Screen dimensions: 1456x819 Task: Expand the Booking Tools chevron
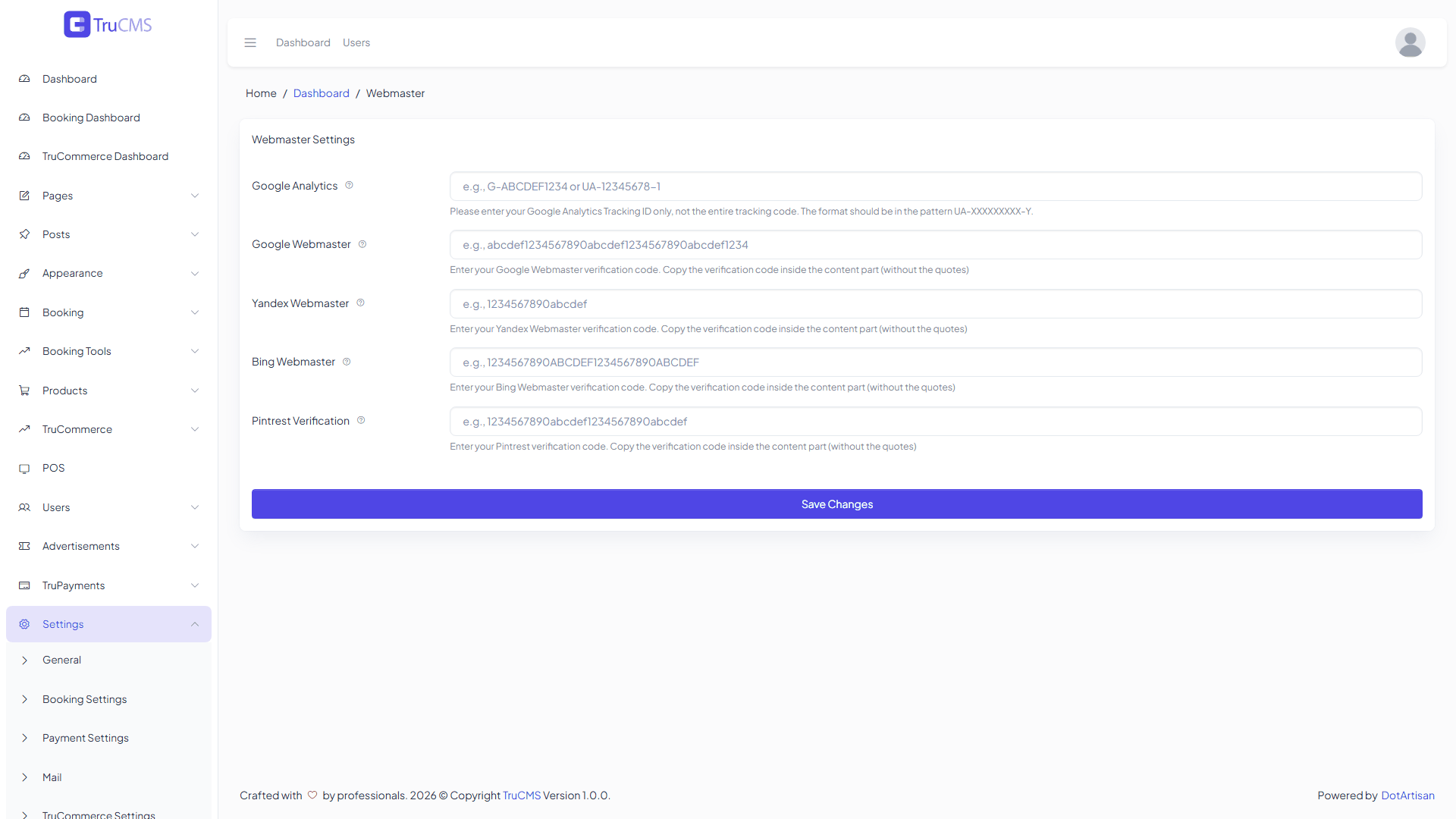click(195, 351)
